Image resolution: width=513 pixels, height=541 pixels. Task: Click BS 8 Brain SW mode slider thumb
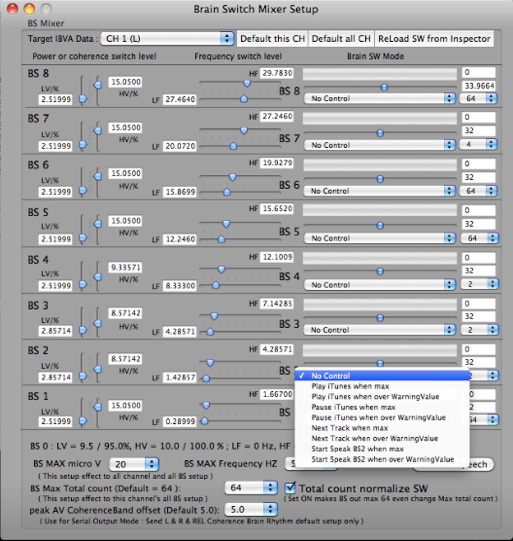(x=384, y=87)
